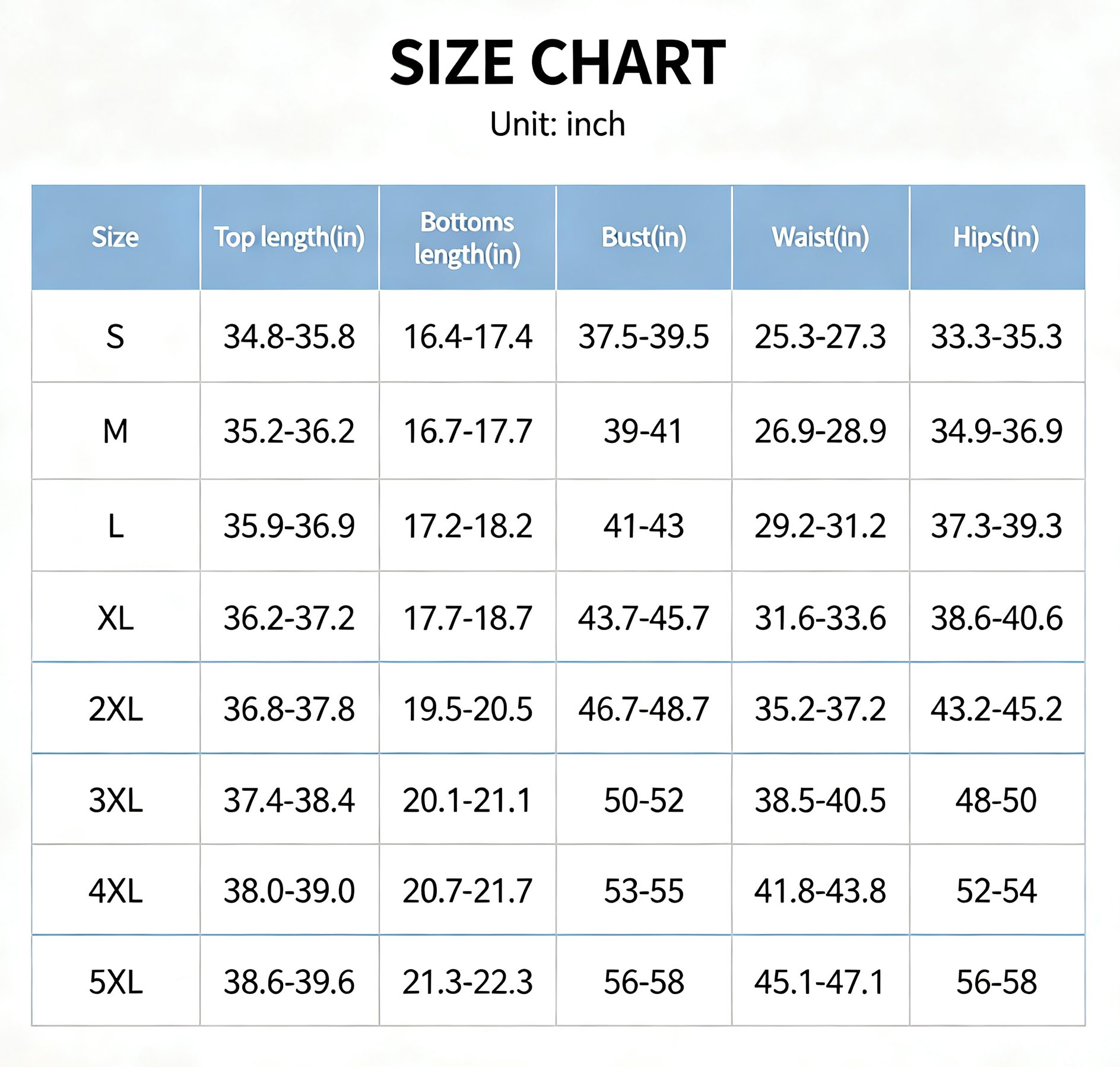Click the 19.5-20.5 bottoms length cell
1120x1067 pixels.
click(x=468, y=709)
